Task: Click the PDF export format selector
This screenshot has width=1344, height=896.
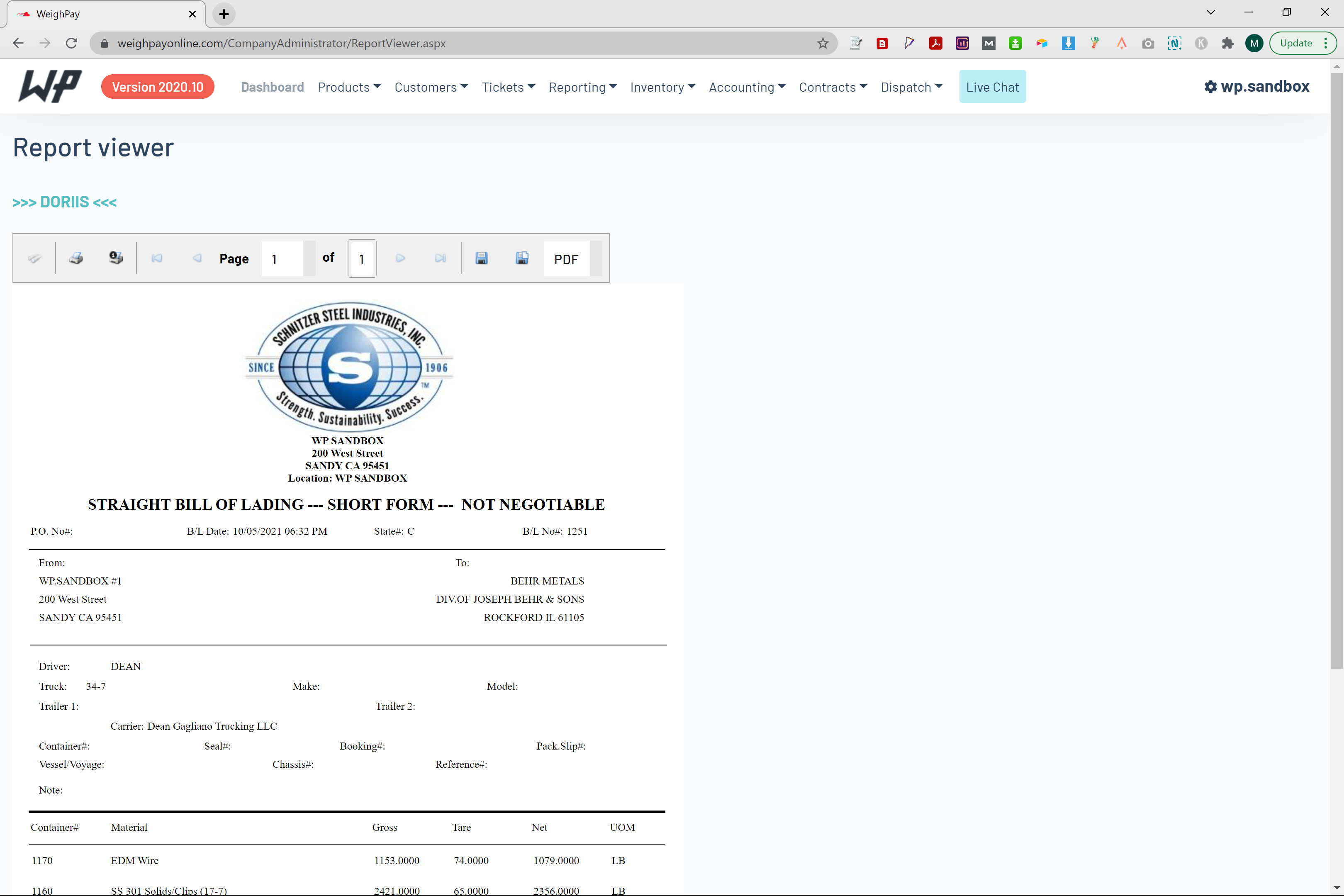Action: point(566,258)
